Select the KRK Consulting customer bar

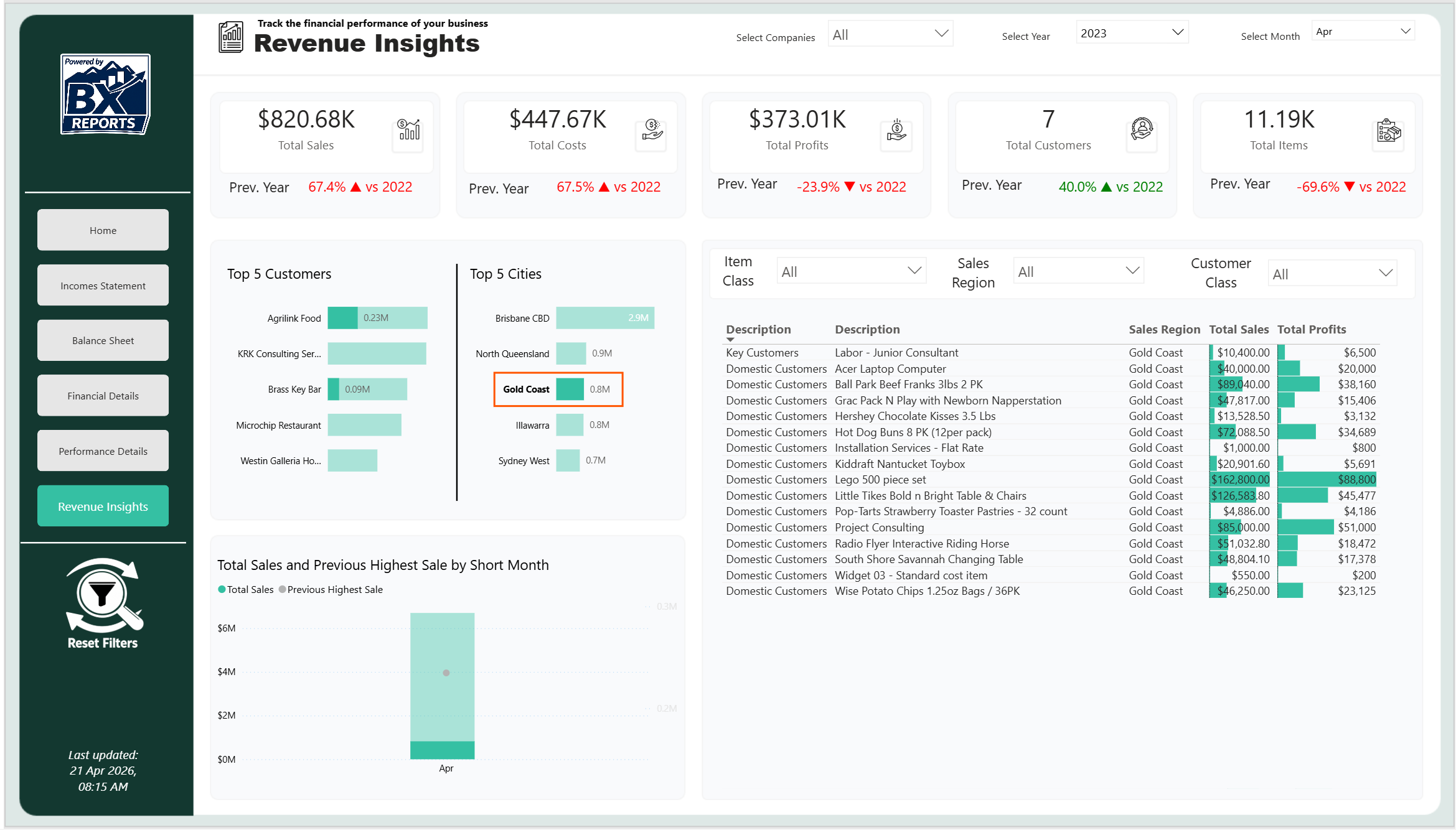(377, 353)
